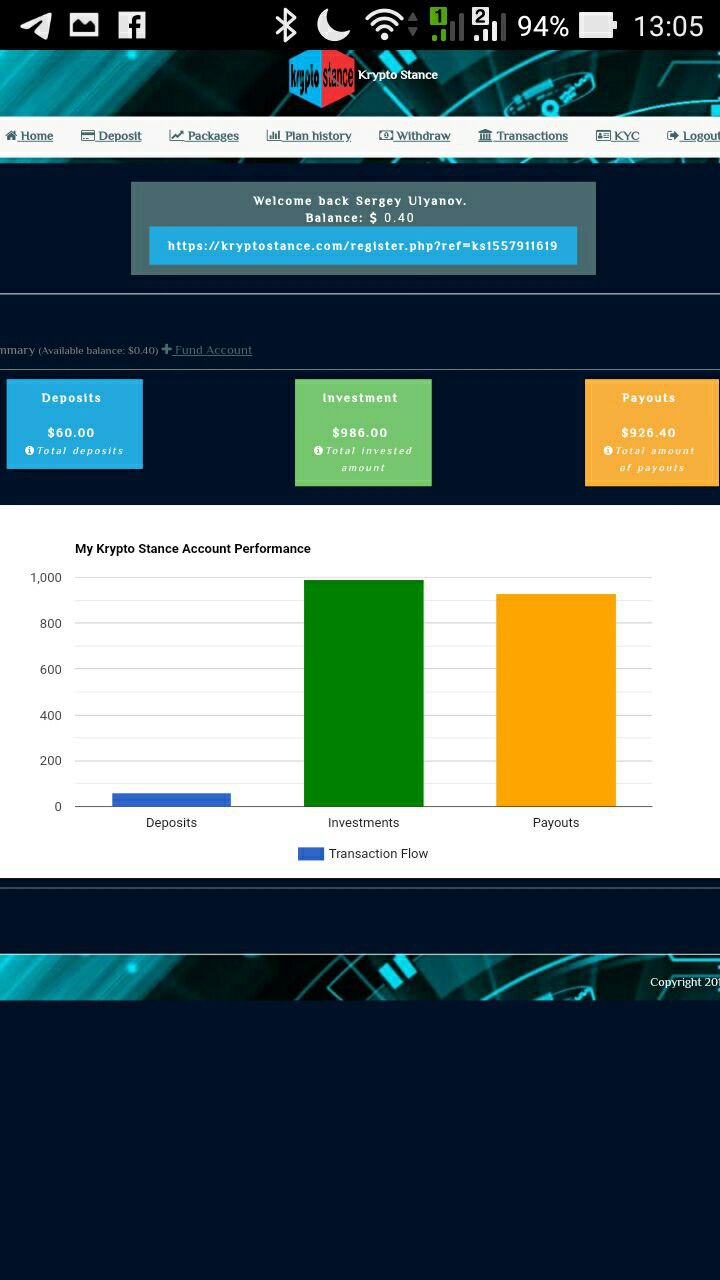Viewport: 720px width, 1280px height.
Task: Click the Deposits axis label under the chart
Action: pyautogui.click(x=172, y=823)
